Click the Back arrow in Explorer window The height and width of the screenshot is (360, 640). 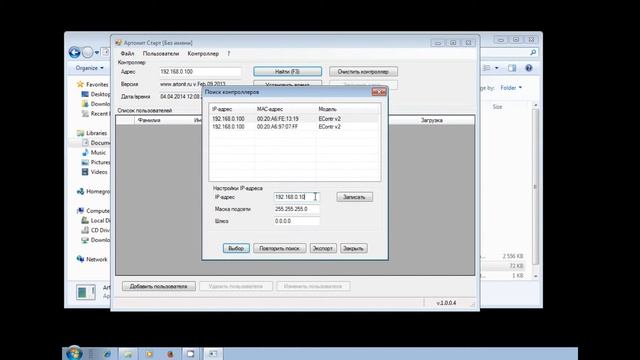tap(75, 52)
